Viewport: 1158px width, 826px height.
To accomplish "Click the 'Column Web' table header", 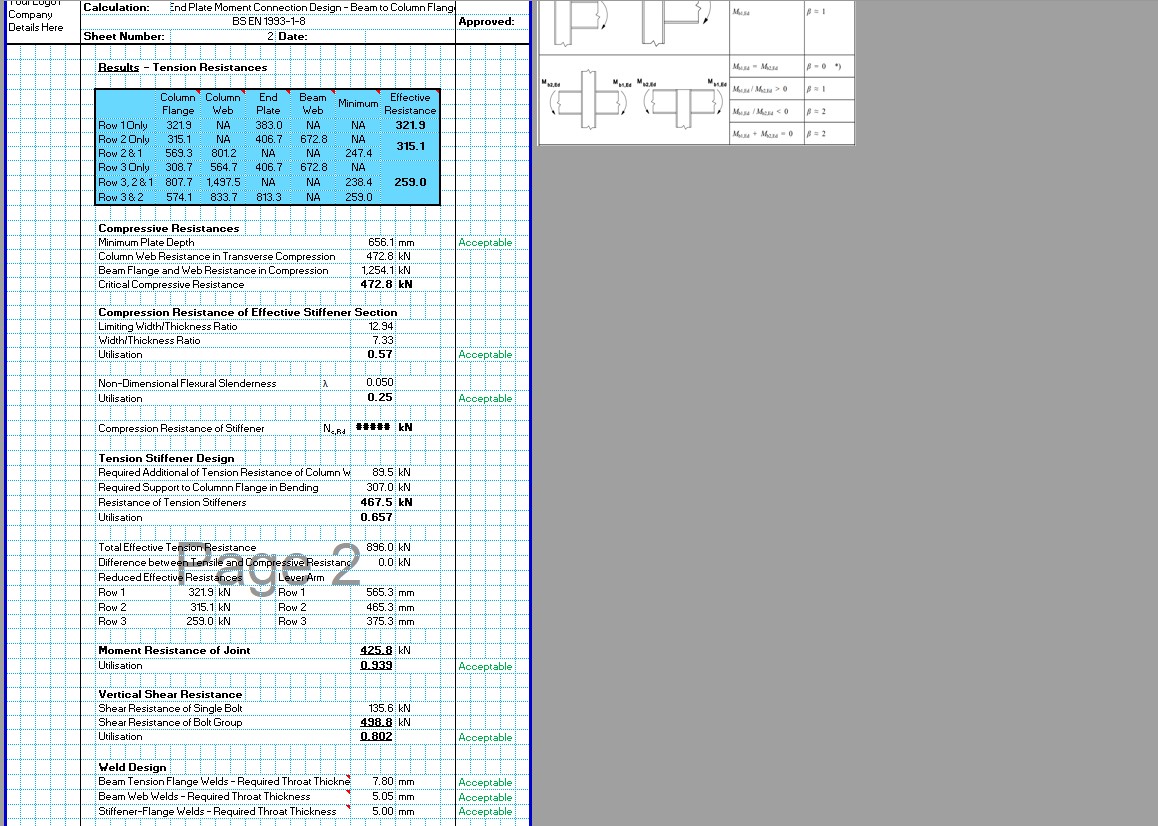I will (x=223, y=104).
